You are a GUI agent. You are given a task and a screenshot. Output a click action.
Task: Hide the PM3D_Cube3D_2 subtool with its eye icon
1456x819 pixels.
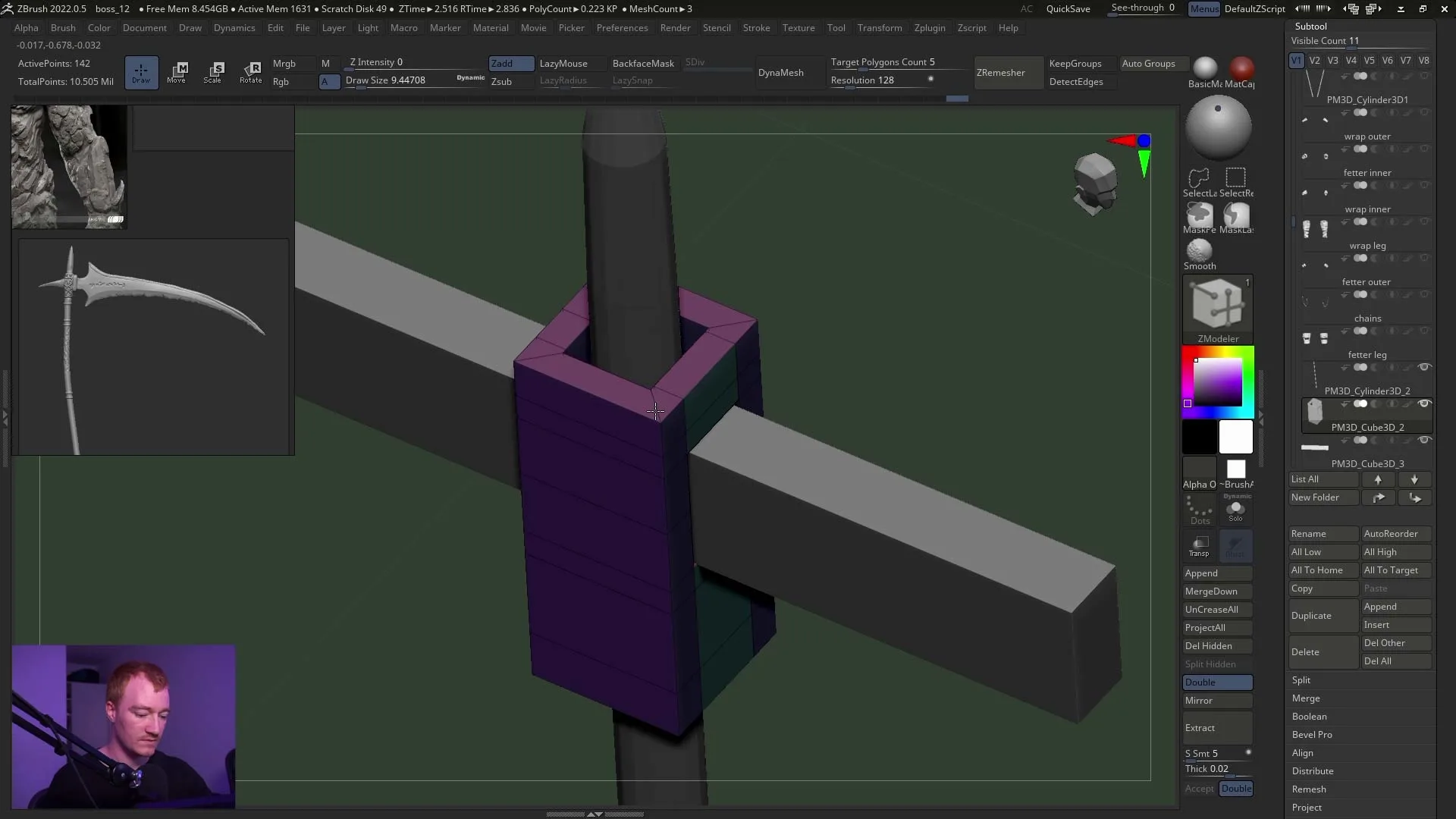point(1426,404)
